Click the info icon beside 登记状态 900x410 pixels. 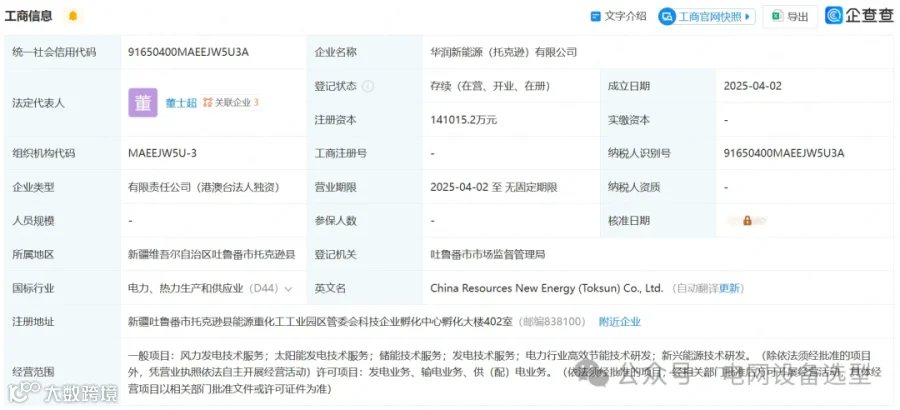(368, 87)
